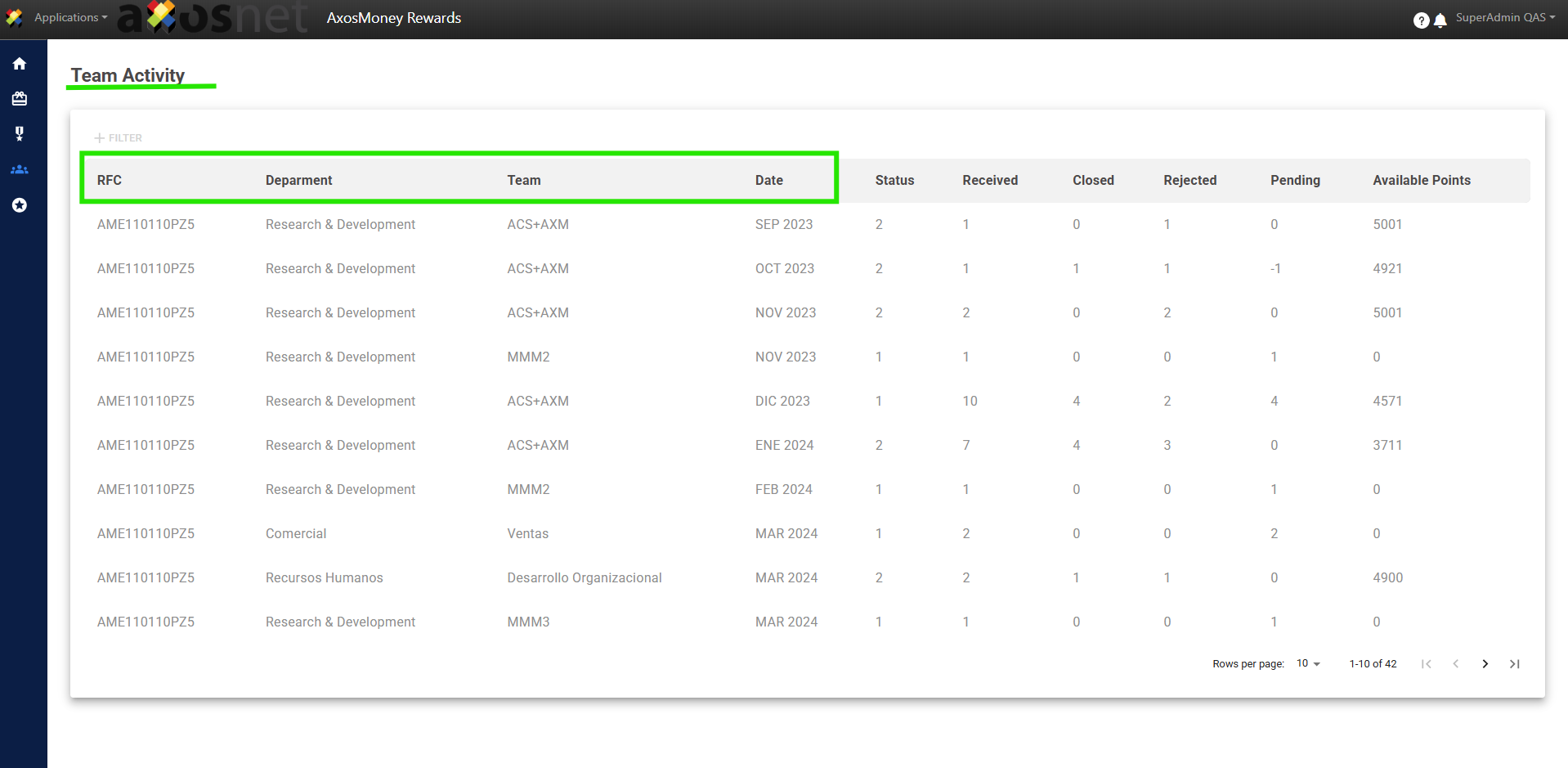Jump to last page of table
This screenshot has width=1568, height=768.
coord(1514,664)
